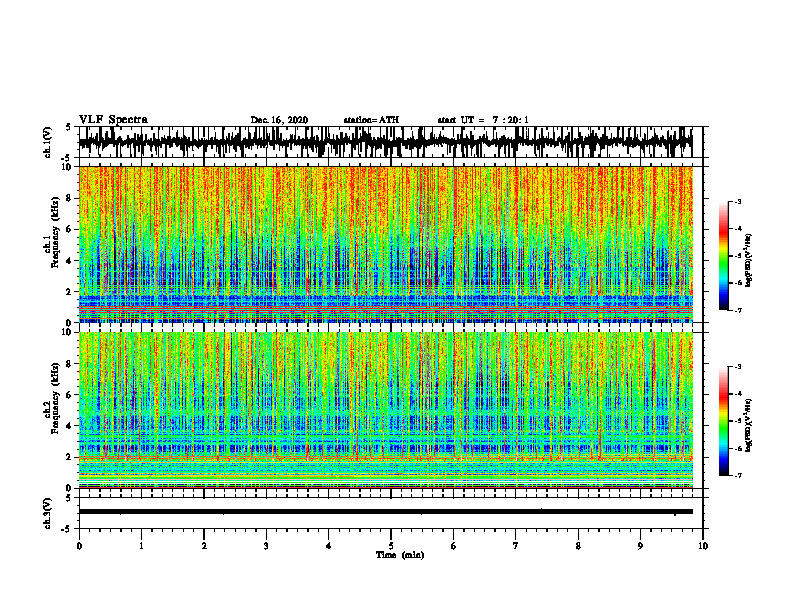Click the ch.3 "-5" volt tick label
Viewport: 792px width, 612px height.
67,529
